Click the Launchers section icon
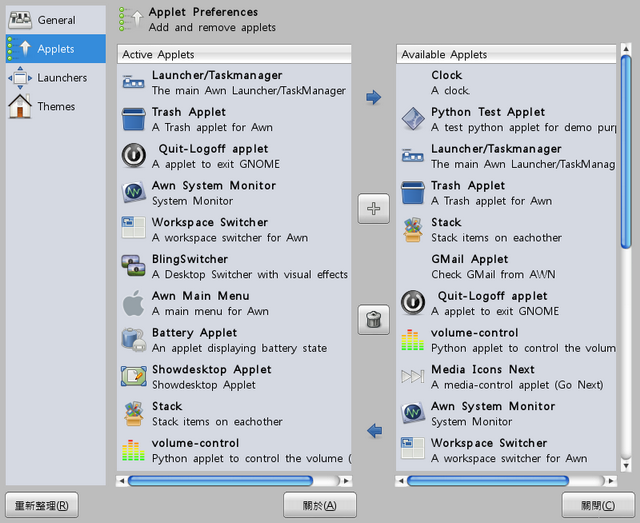Image resolution: width=640 pixels, height=523 pixels. pyautogui.click(x=20, y=78)
